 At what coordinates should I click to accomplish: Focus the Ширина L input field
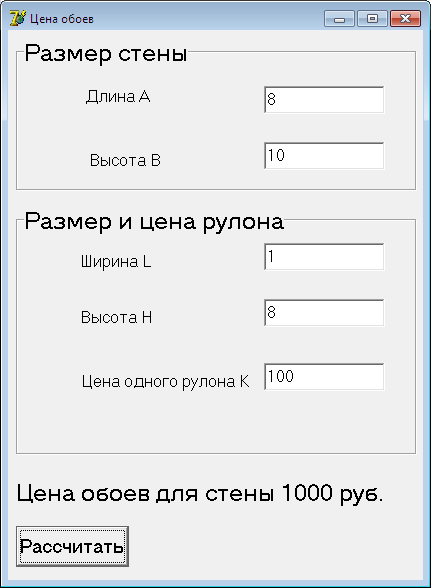pos(324,257)
